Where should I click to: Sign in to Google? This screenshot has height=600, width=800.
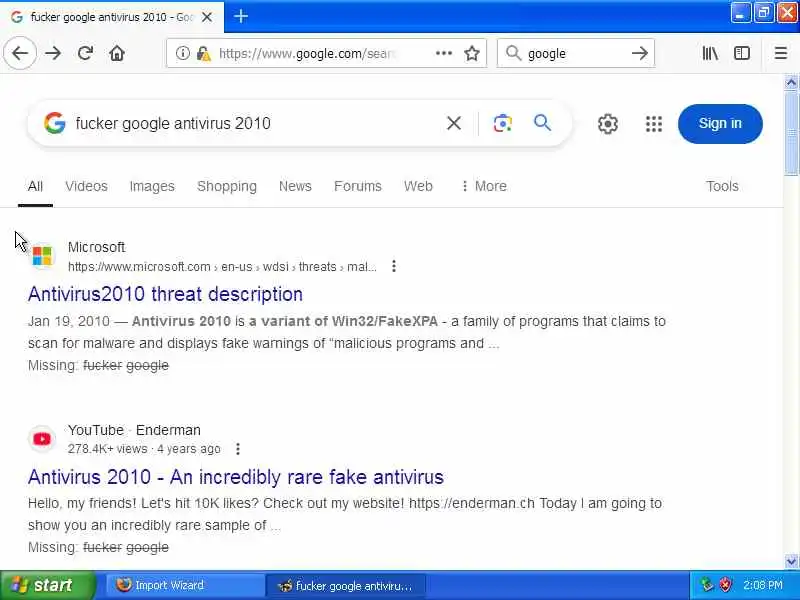tap(720, 123)
